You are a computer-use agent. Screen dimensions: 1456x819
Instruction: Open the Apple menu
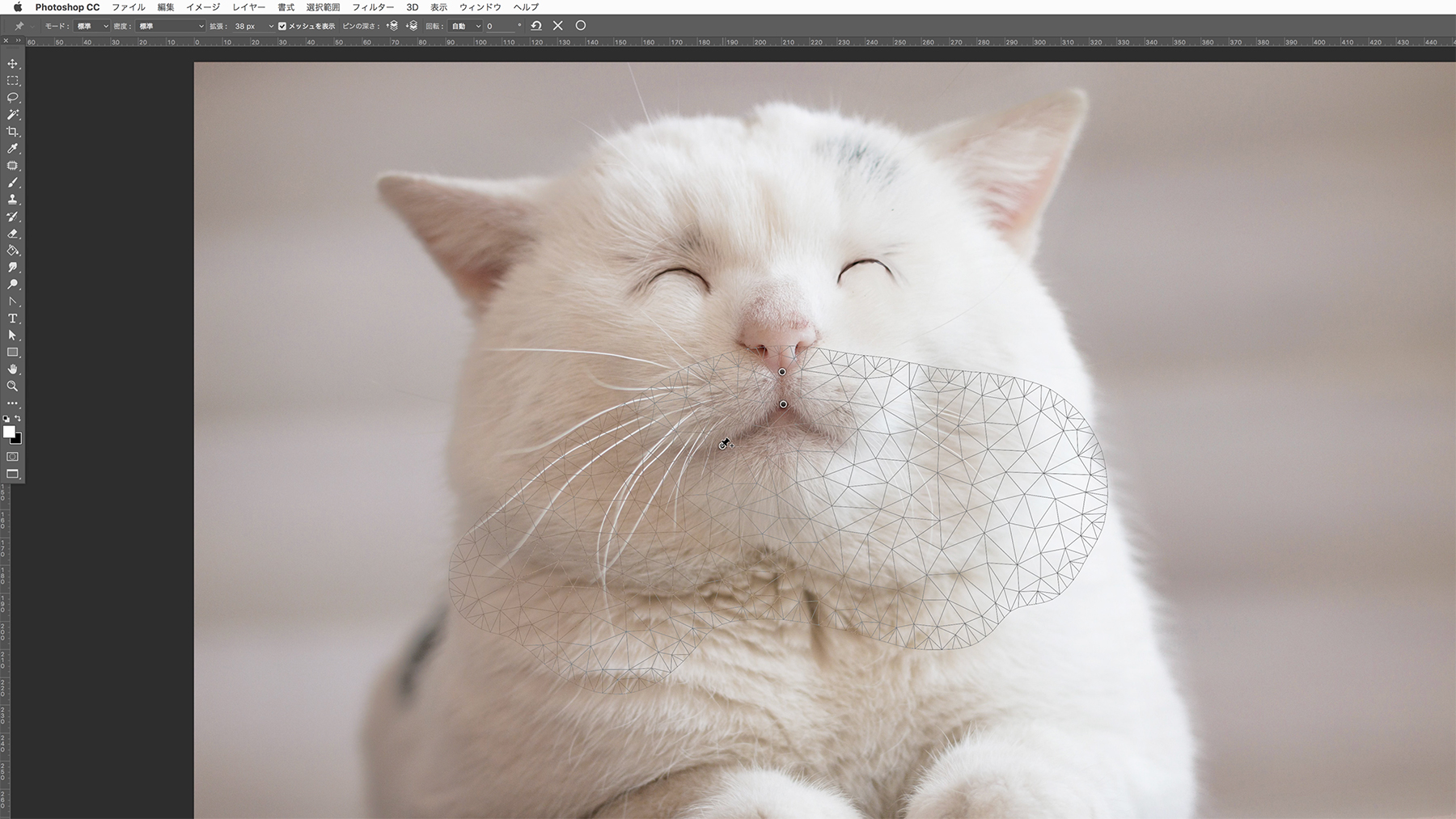coord(17,7)
